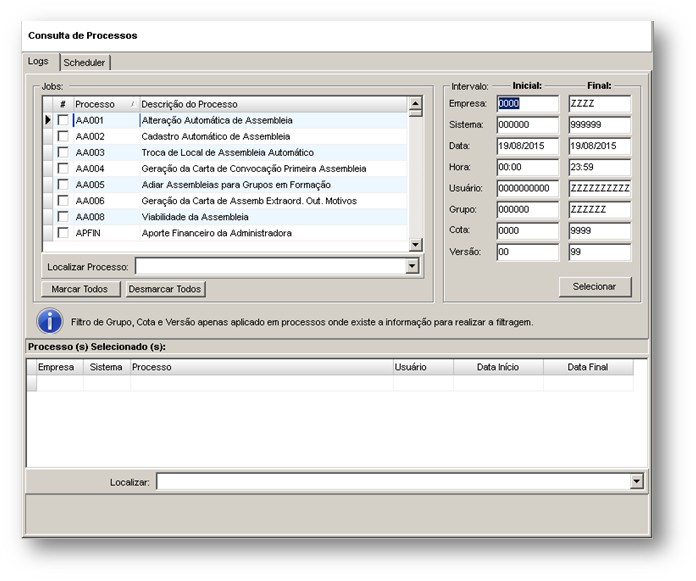Image resolution: width=696 pixels, height=581 pixels.
Task: Click the Data Final column header
Action: point(588,367)
